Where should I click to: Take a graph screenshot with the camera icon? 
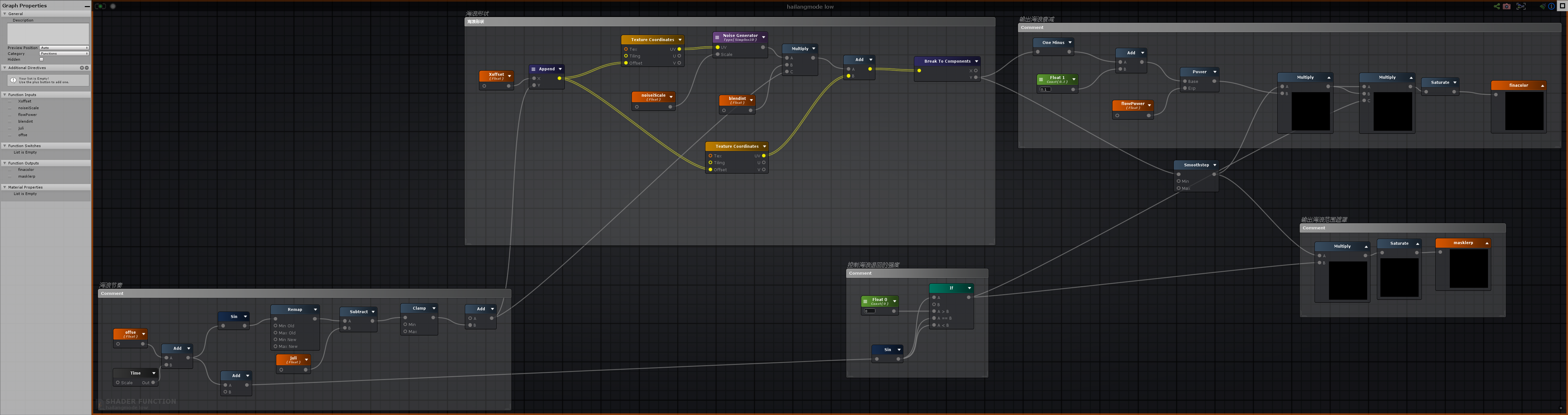click(x=1507, y=6)
